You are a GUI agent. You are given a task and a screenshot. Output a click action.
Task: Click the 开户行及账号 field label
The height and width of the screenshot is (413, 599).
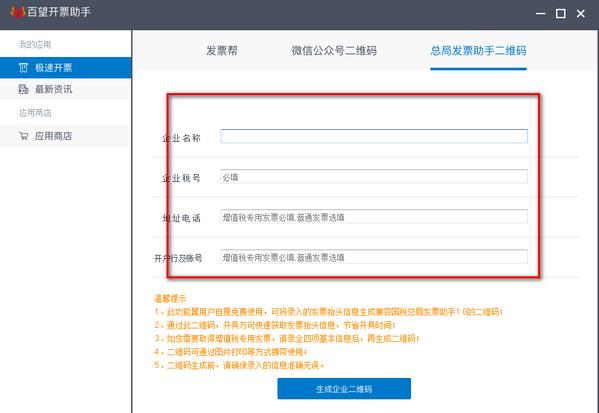(x=178, y=258)
